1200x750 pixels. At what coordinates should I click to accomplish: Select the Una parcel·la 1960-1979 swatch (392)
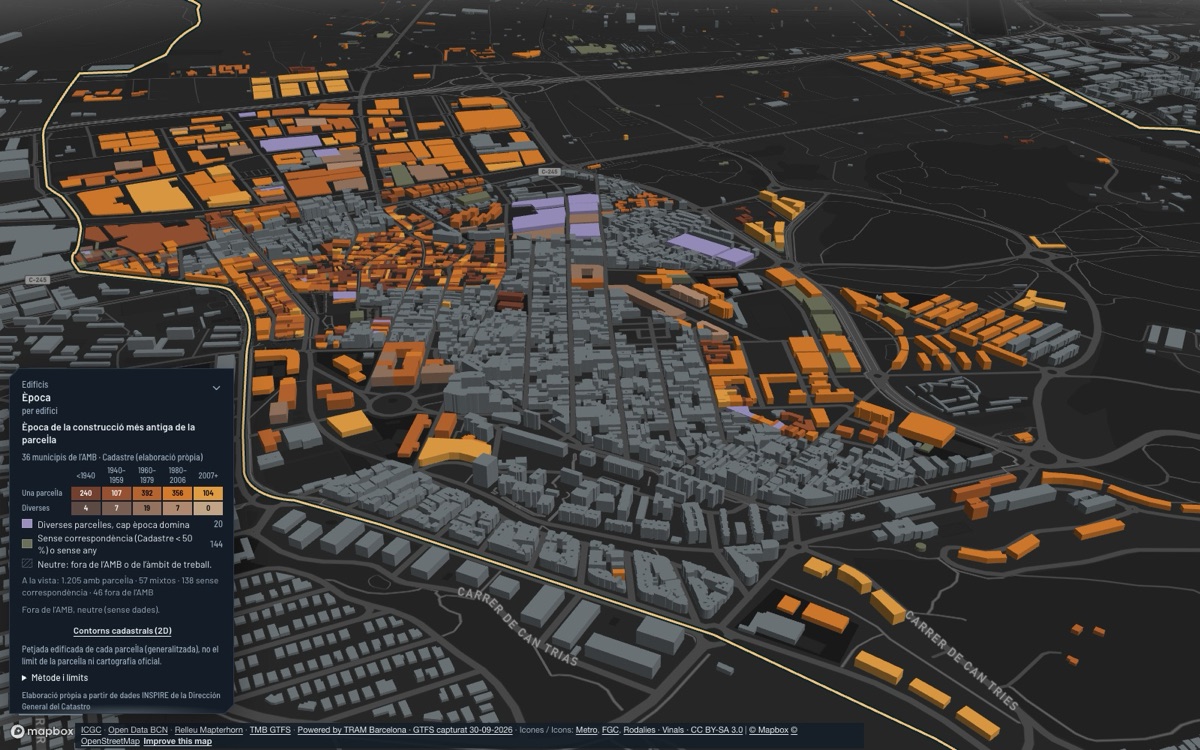[146, 493]
